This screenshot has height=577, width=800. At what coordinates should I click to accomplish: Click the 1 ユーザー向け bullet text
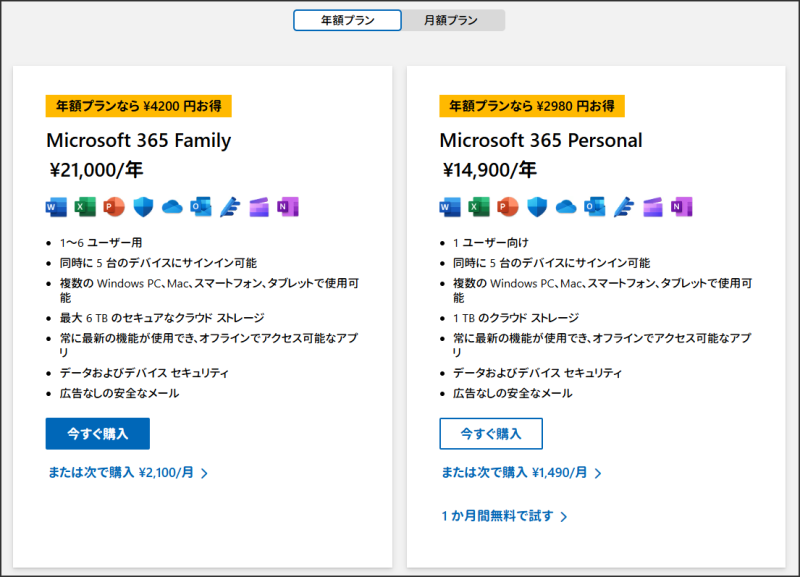pos(491,243)
